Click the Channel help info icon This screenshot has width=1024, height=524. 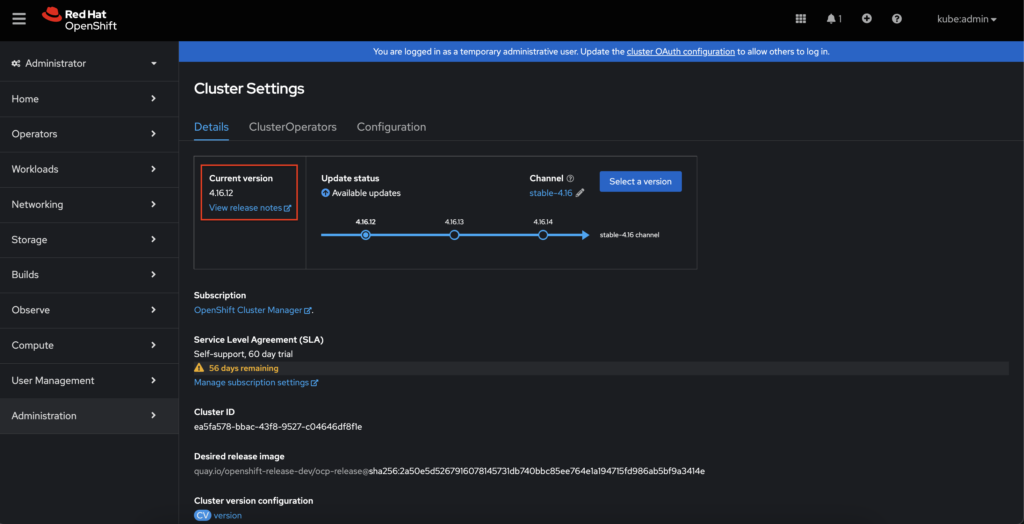[x=570, y=178]
